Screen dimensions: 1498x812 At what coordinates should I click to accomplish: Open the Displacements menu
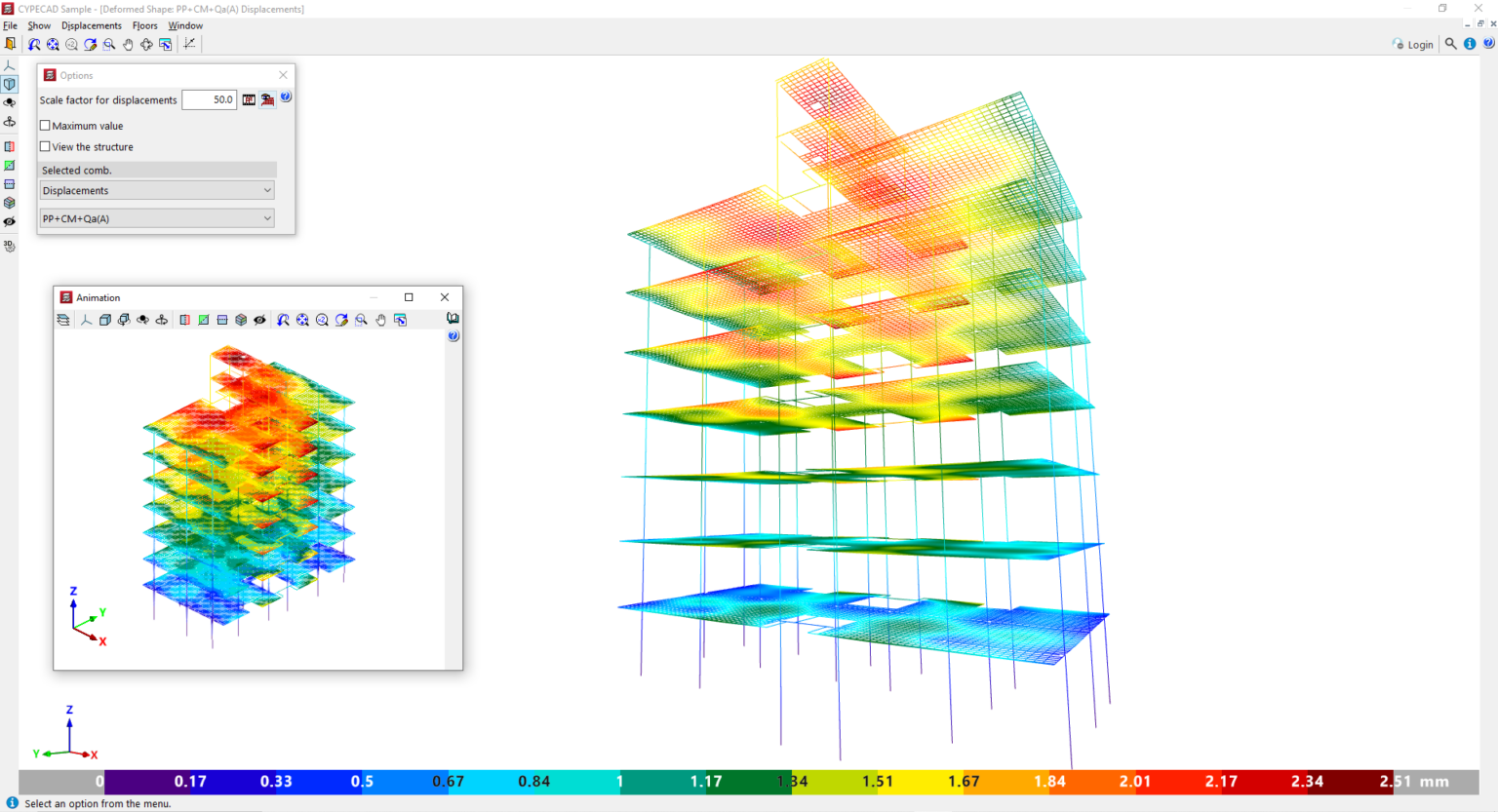click(92, 25)
